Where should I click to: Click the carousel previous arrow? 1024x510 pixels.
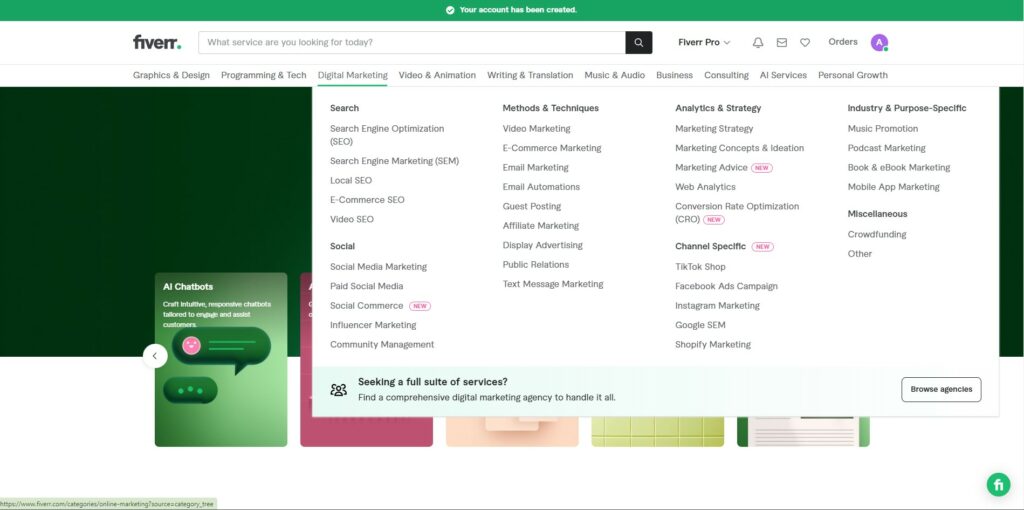coord(155,356)
